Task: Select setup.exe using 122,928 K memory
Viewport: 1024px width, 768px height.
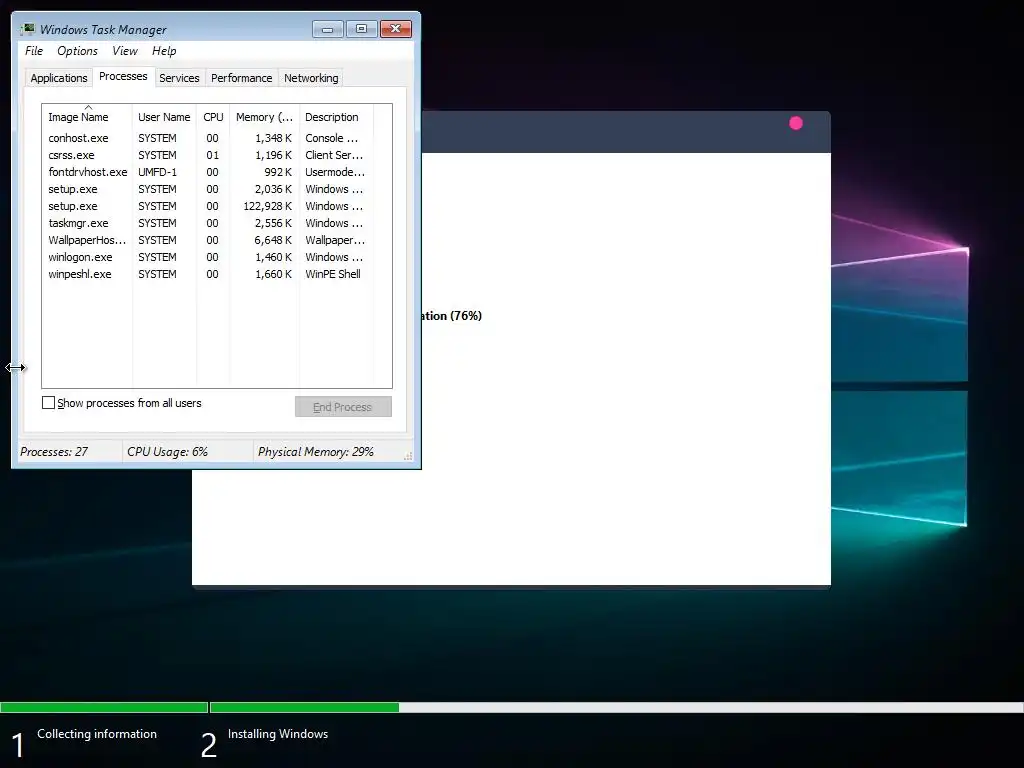Action: click(x=208, y=206)
